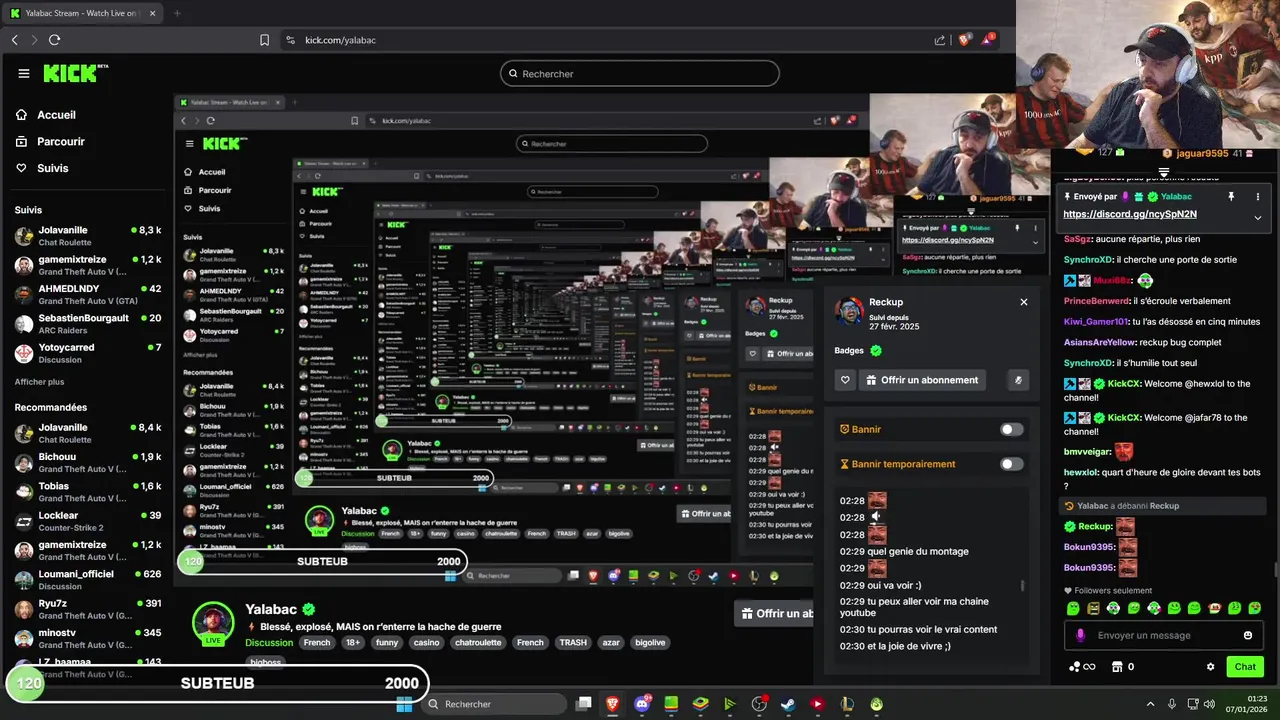Viewport: 1280px width, 720px height.
Task: Open the shop icon below the chat input
Action: point(1117,667)
